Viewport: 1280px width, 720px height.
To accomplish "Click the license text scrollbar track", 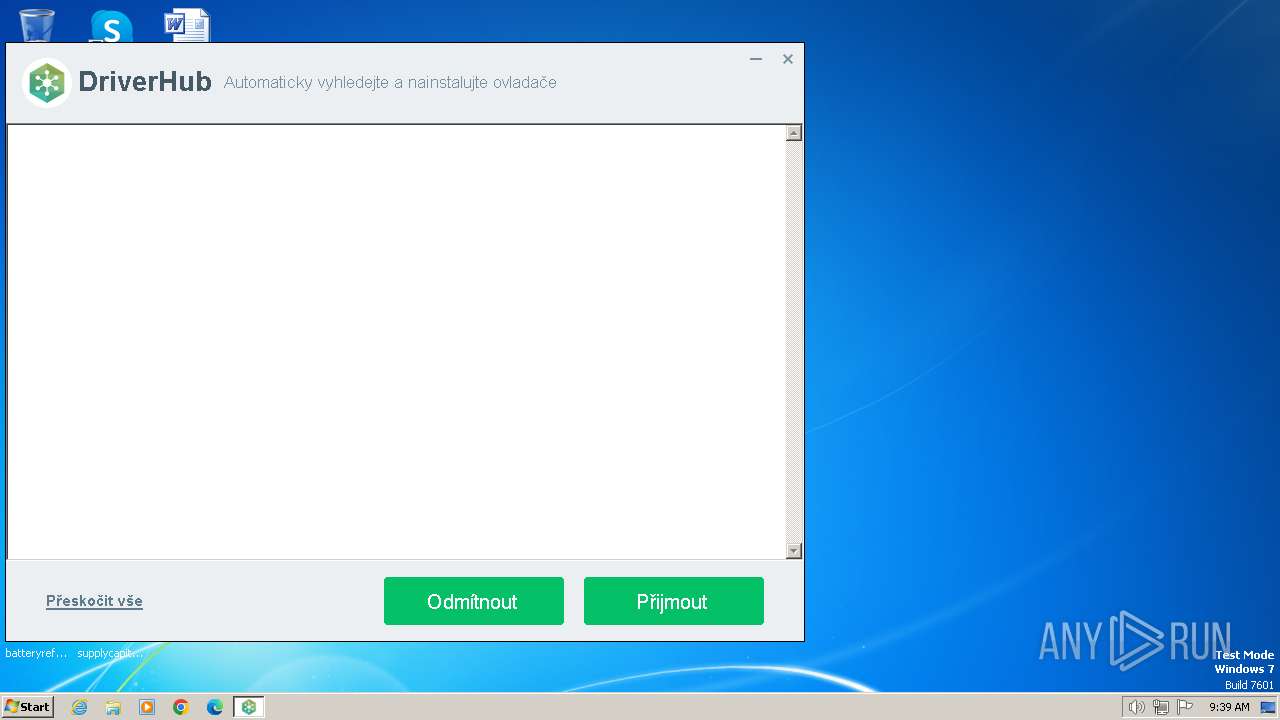I will [794, 342].
